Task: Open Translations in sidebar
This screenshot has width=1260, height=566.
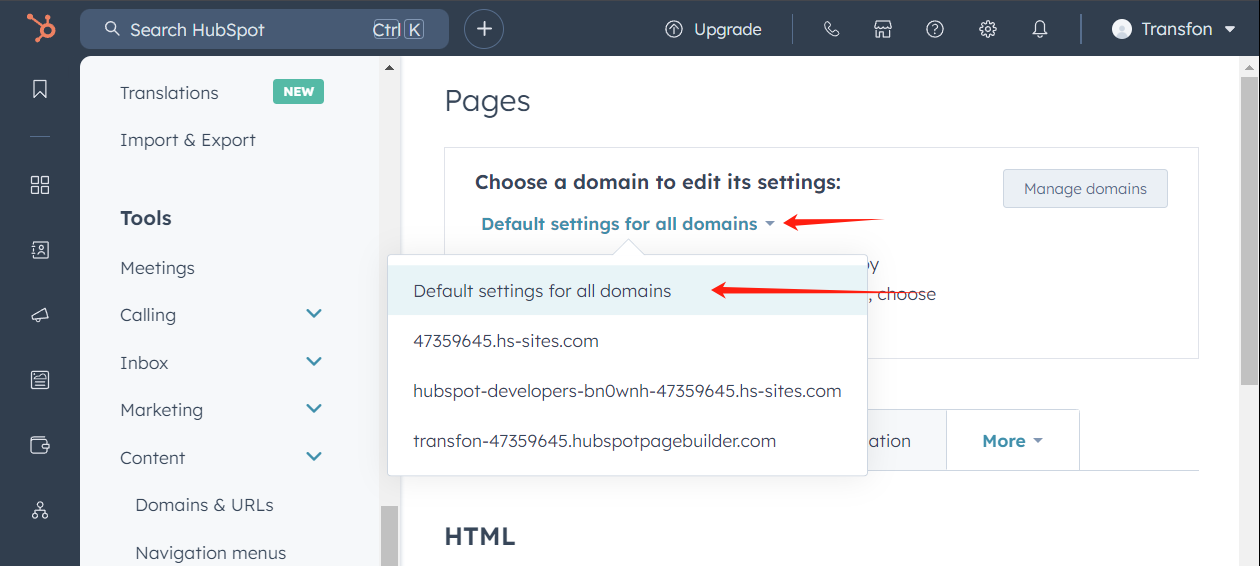Action: pyautogui.click(x=169, y=93)
